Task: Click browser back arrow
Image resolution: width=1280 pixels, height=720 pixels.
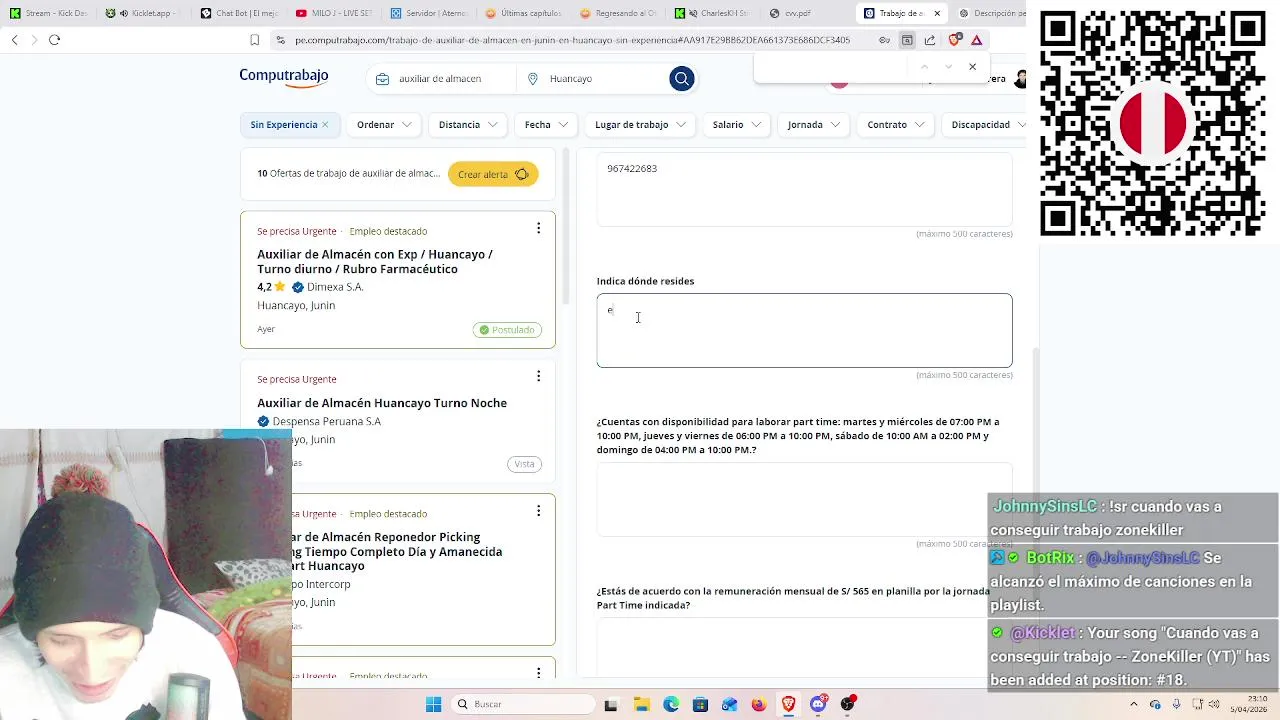Action: pos(15,40)
